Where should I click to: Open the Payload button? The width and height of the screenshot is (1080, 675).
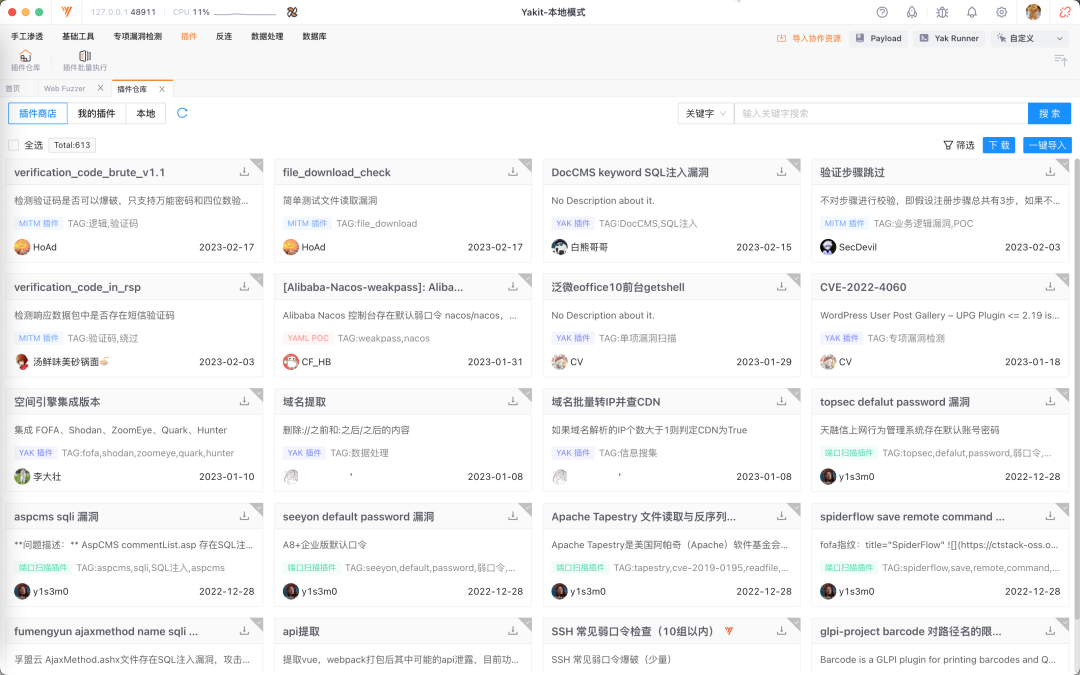879,39
